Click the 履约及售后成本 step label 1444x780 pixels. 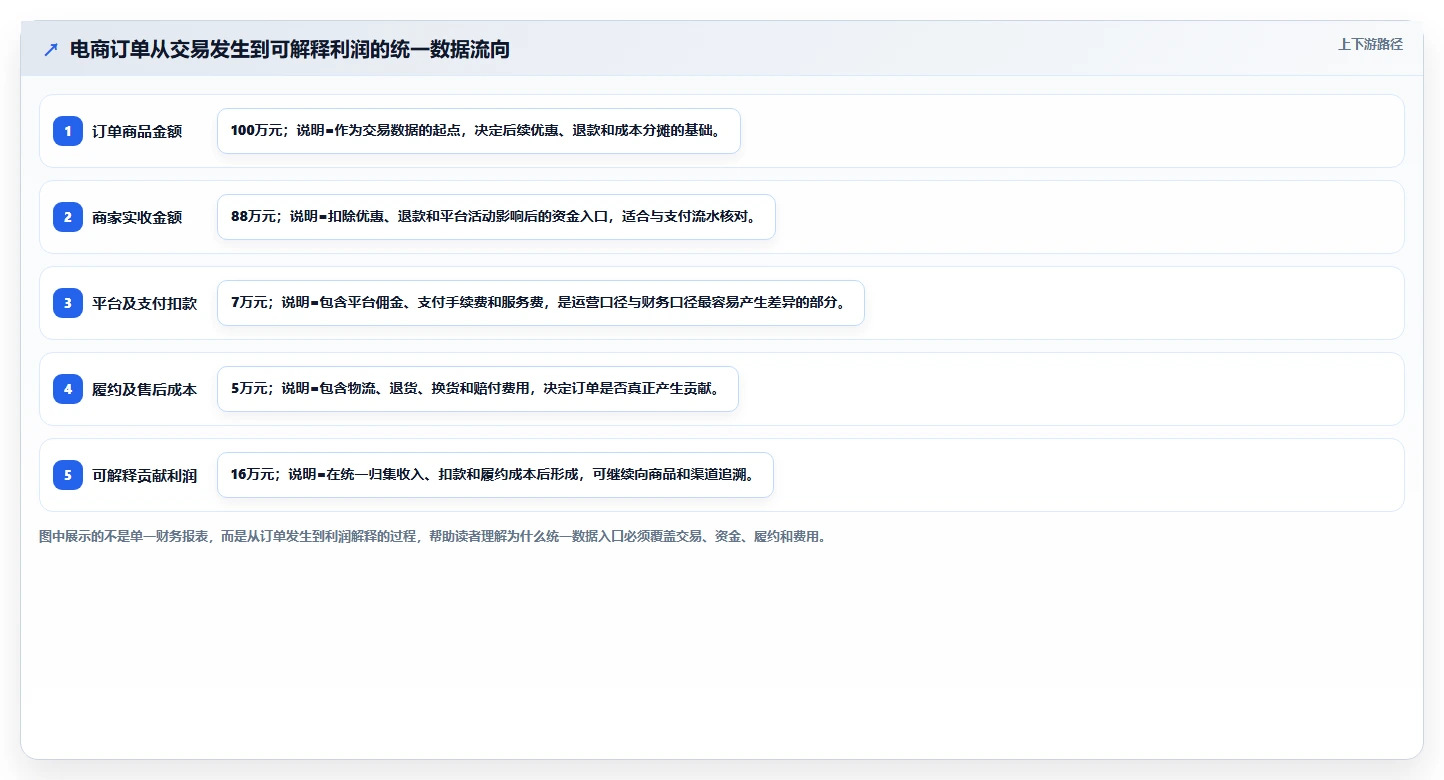[x=145, y=389]
